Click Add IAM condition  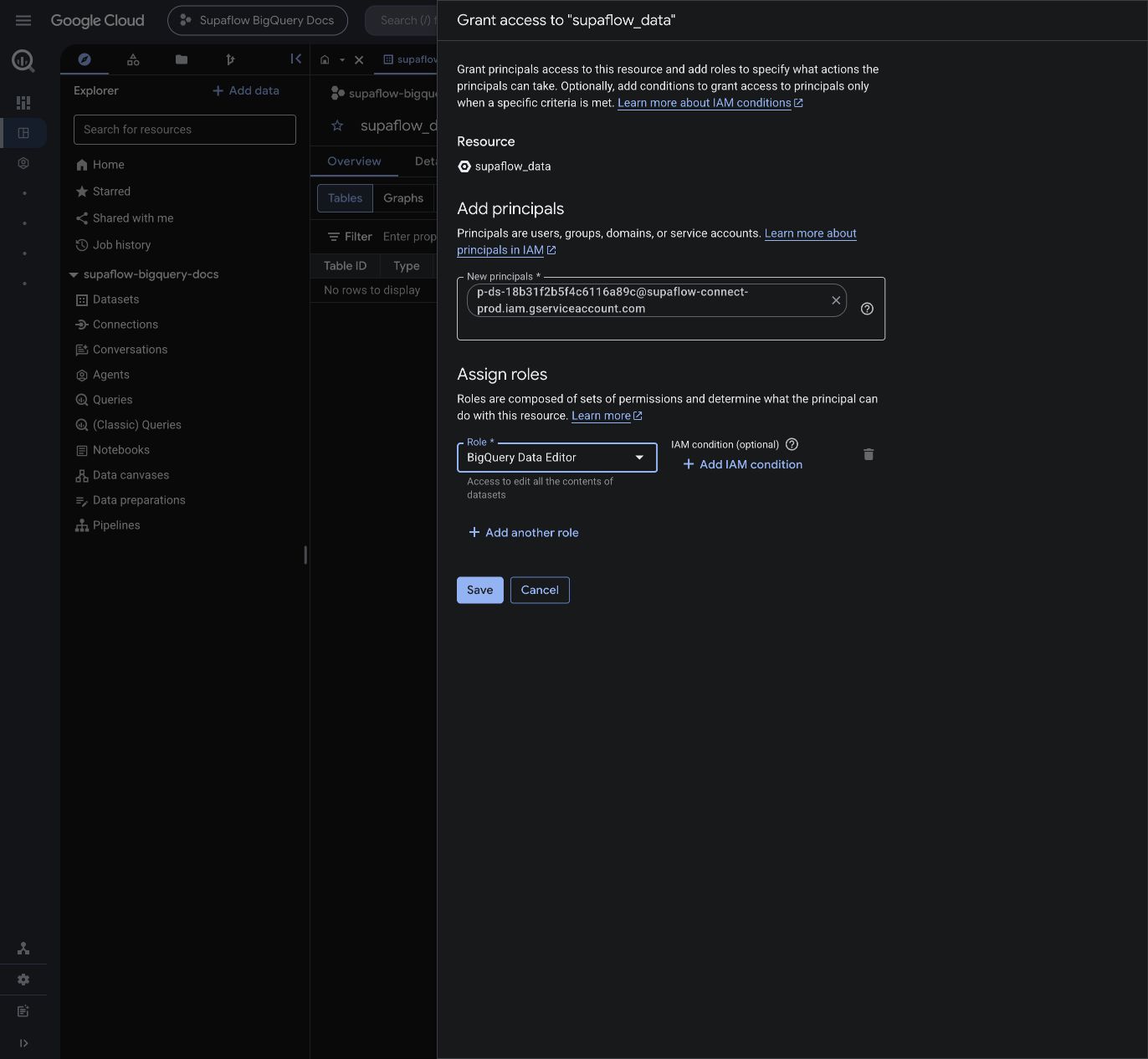742,464
